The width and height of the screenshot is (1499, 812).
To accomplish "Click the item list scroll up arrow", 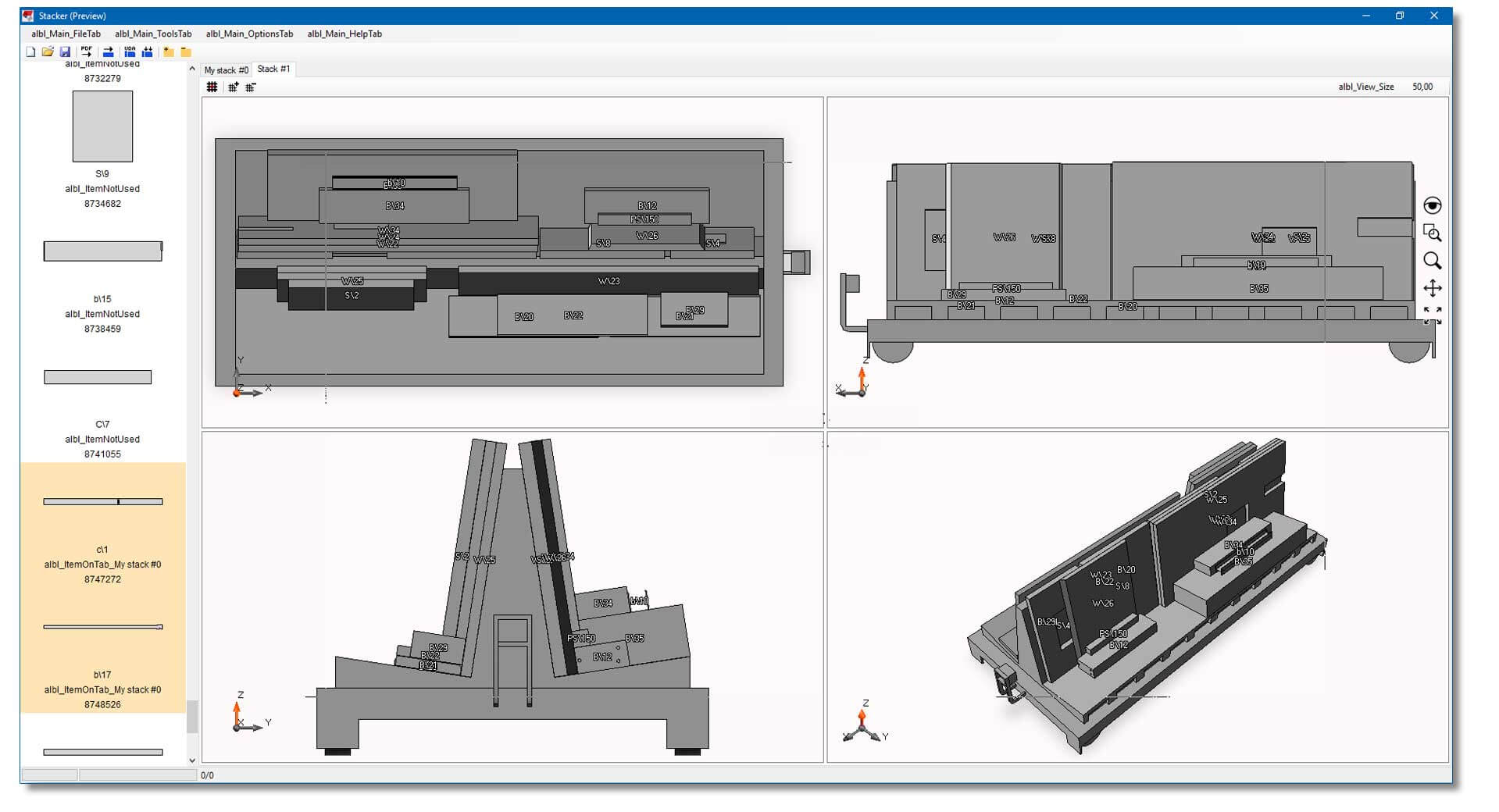I will [192, 69].
